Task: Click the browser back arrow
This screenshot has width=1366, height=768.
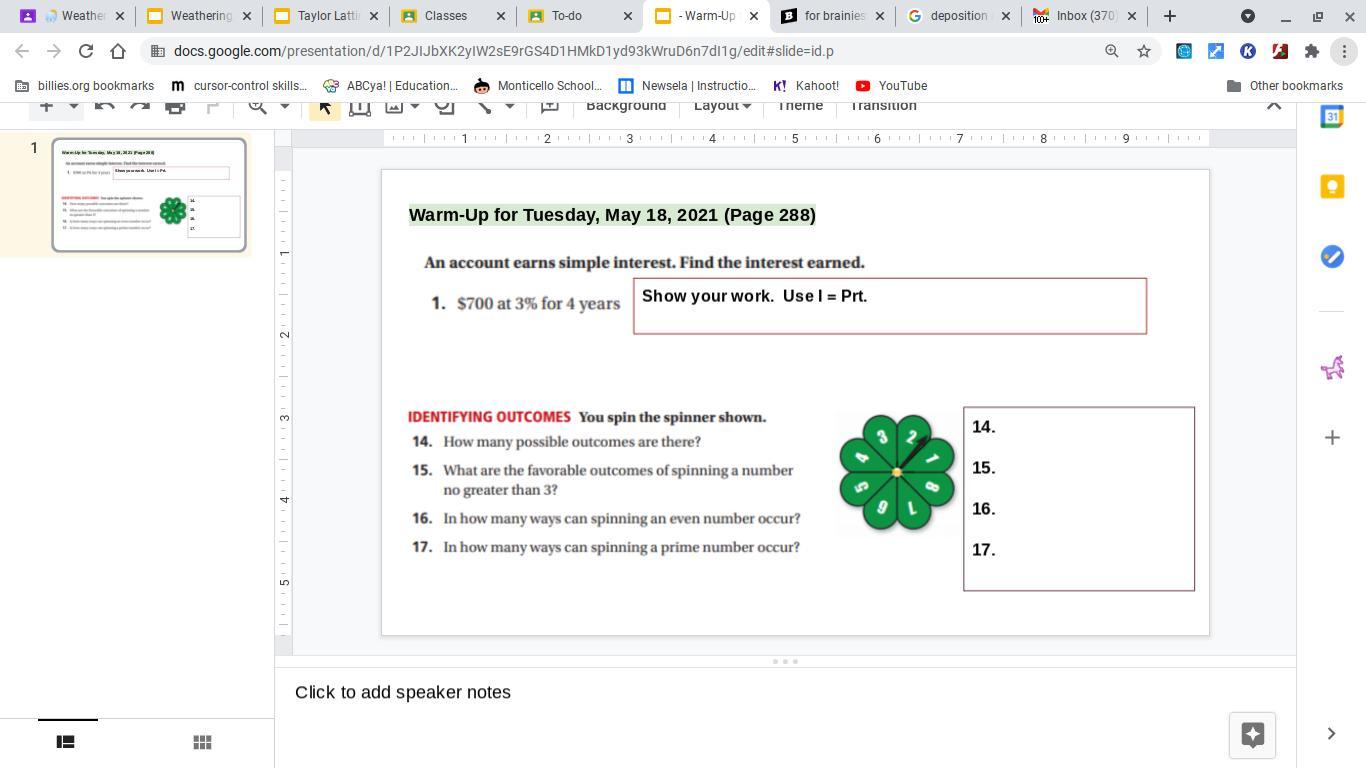Action: (x=22, y=51)
